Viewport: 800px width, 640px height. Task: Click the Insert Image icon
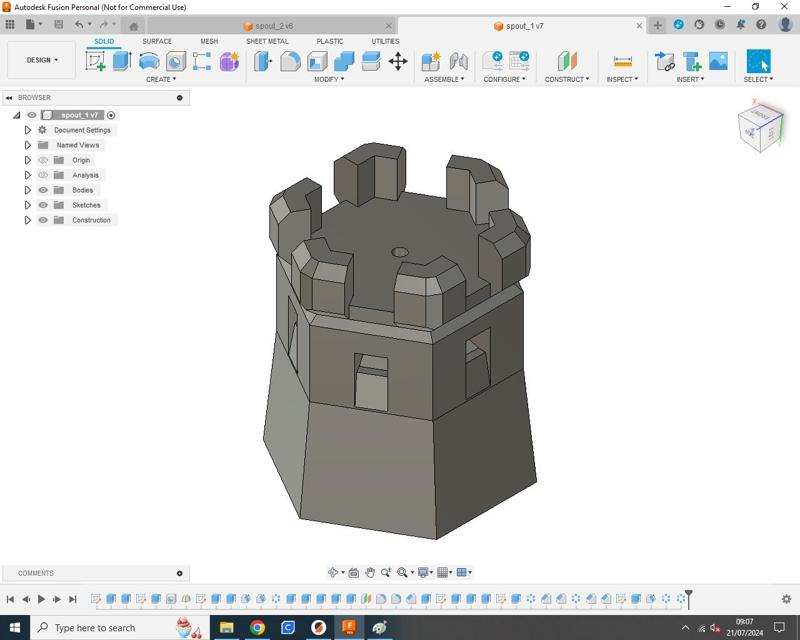click(718, 61)
